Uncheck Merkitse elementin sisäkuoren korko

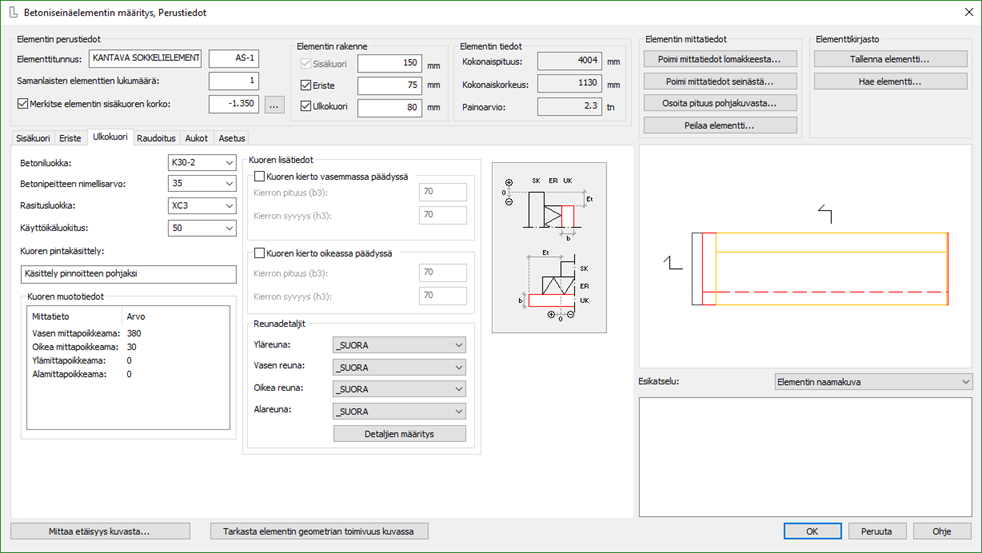coord(25,103)
